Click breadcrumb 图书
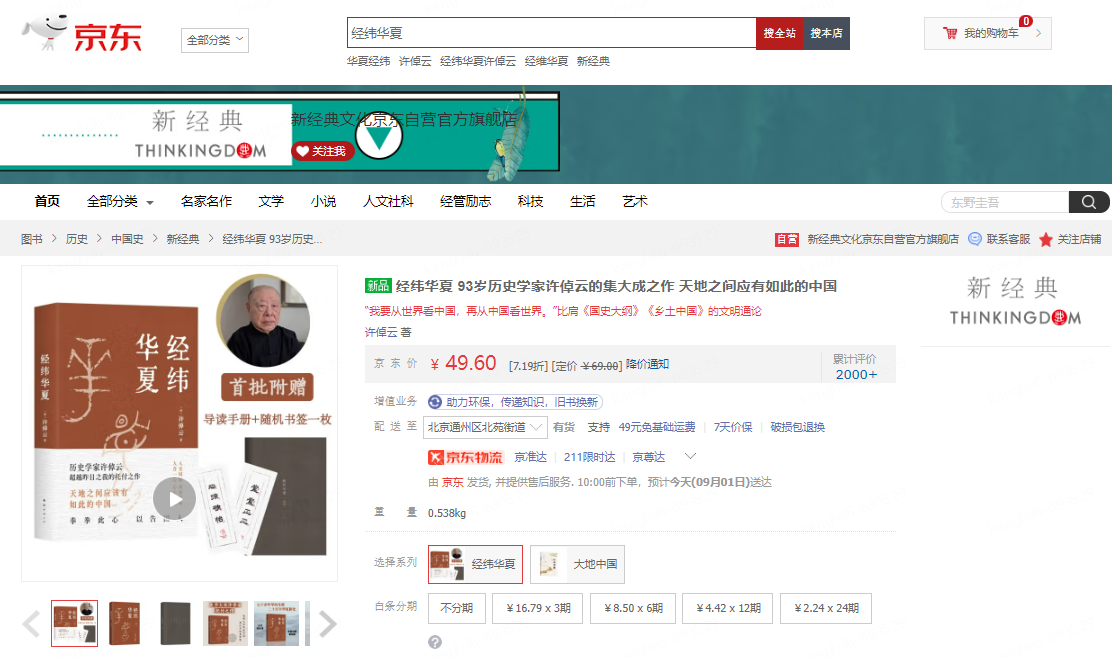The width and height of the screenshot is (1112, 658). 32,239
